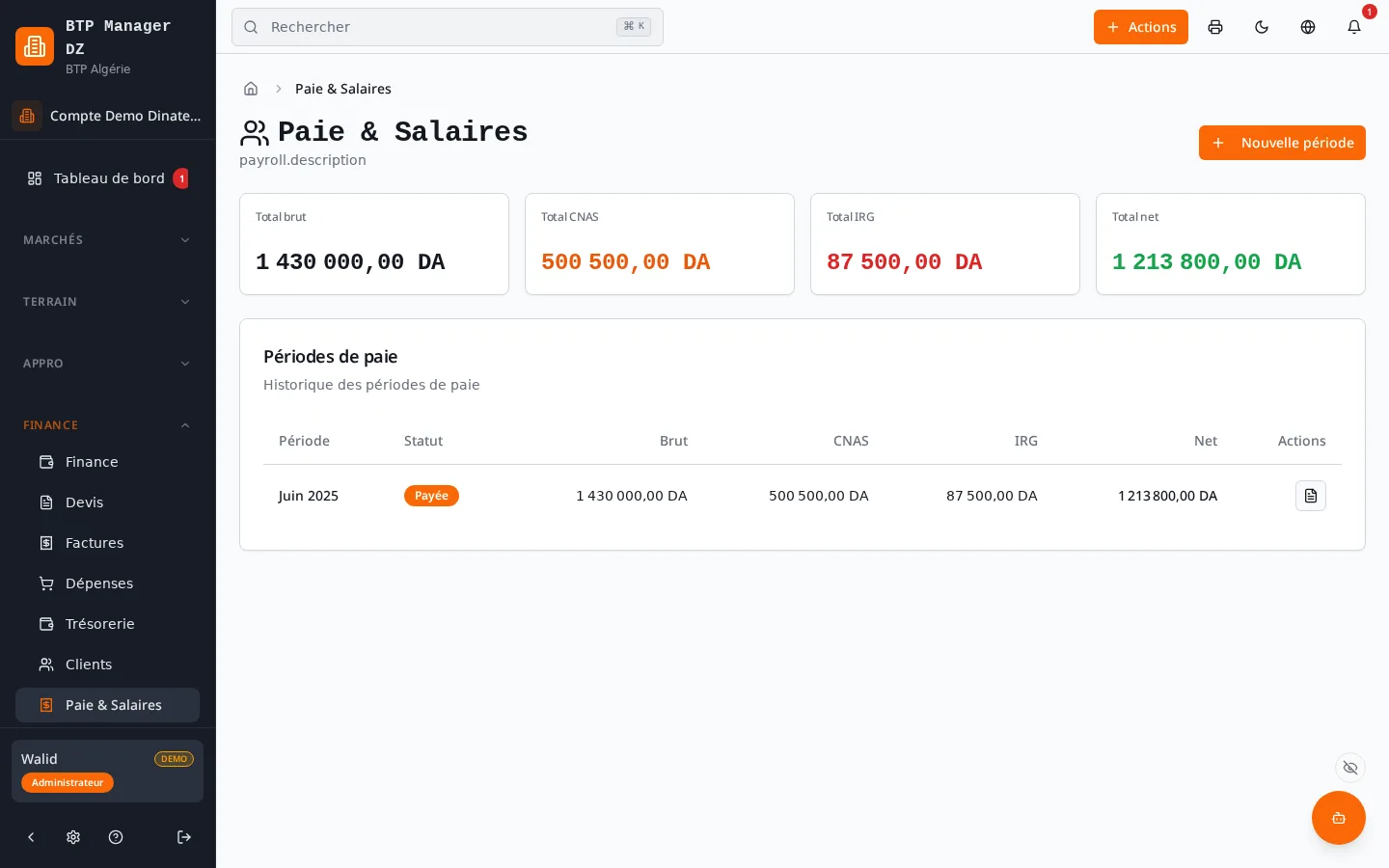Open the Dépenses menu item
This screenshot has width=1389, height=868.
pyautogui.click(x=107, y=583)
